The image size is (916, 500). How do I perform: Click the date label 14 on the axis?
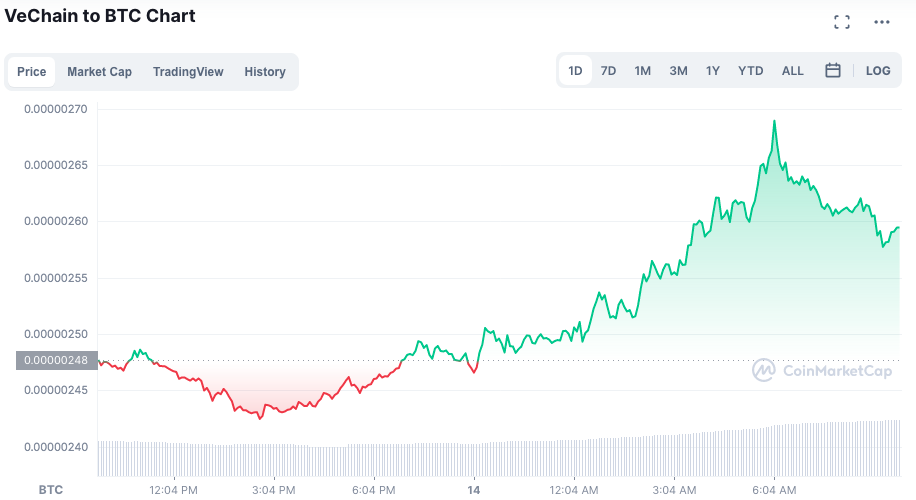point(474,490)
